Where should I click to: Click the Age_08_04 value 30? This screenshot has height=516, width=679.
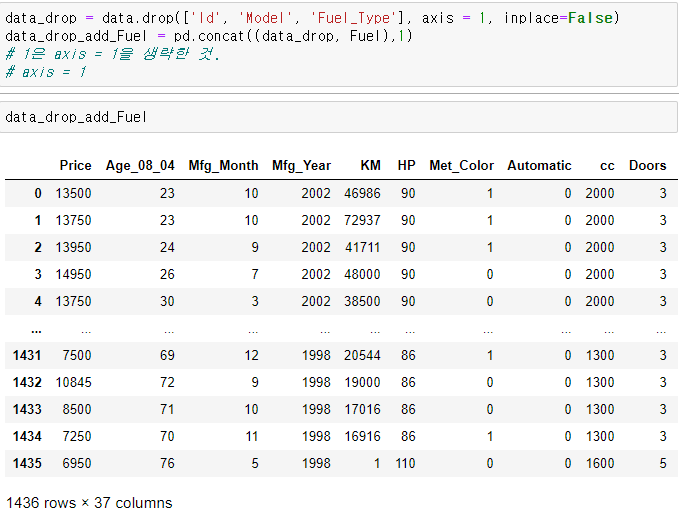point(167,301)
